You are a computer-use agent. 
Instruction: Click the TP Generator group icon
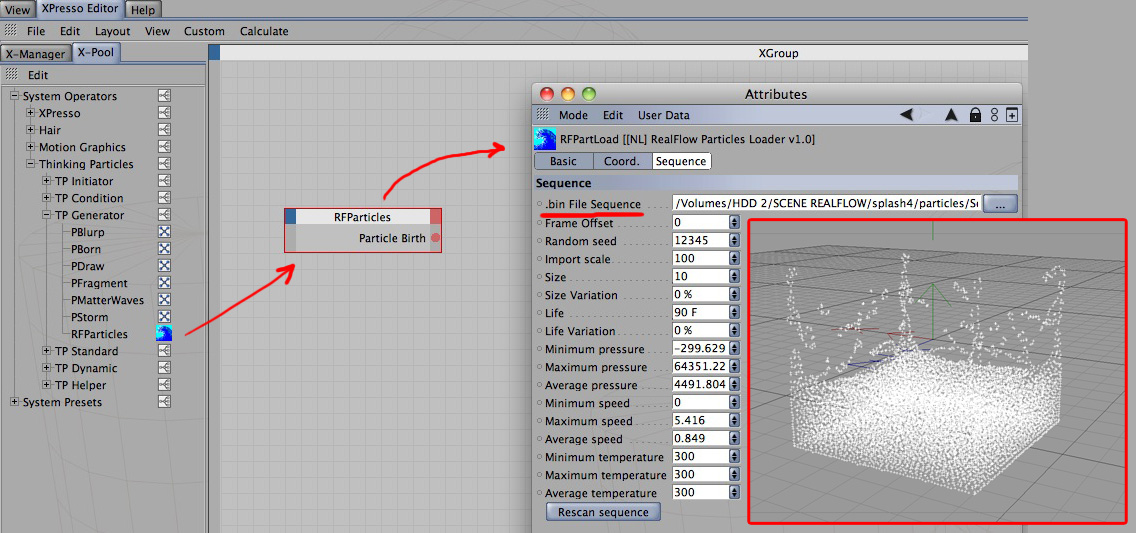pos(164,215)
